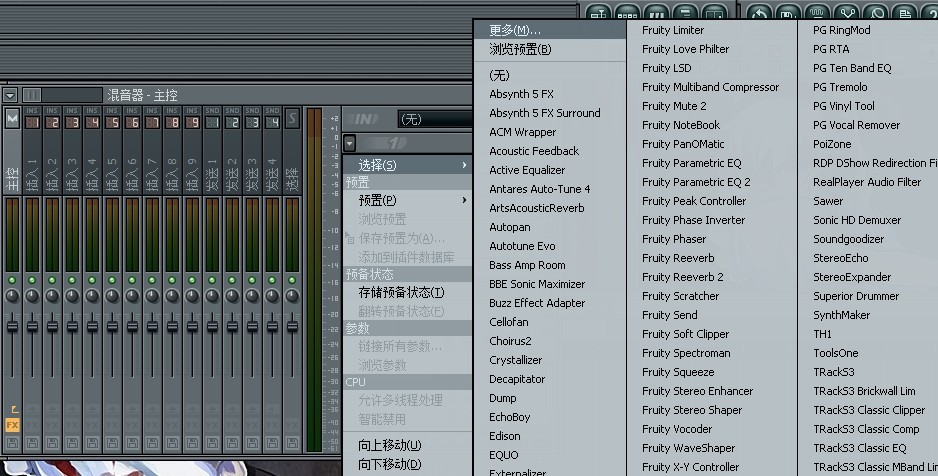Viewport: 938px width, 476px height.
Task: Click the step sequencer icon in top toolbar
Action: point(628,12)
